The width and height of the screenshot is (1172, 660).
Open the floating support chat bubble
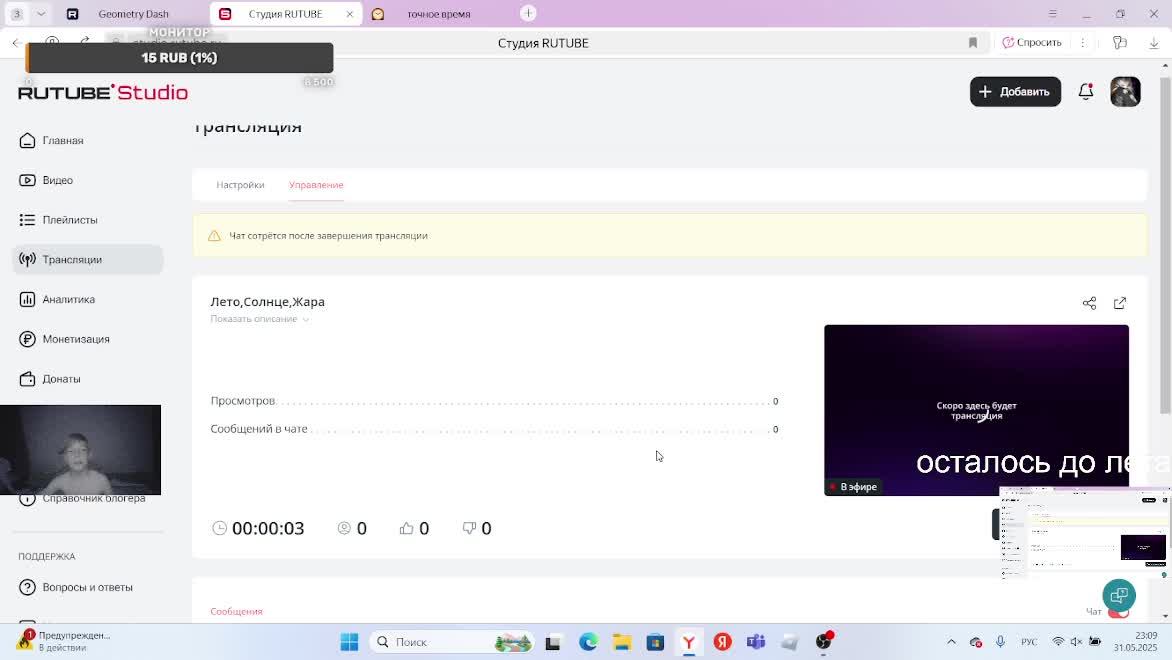point(1119,595)
